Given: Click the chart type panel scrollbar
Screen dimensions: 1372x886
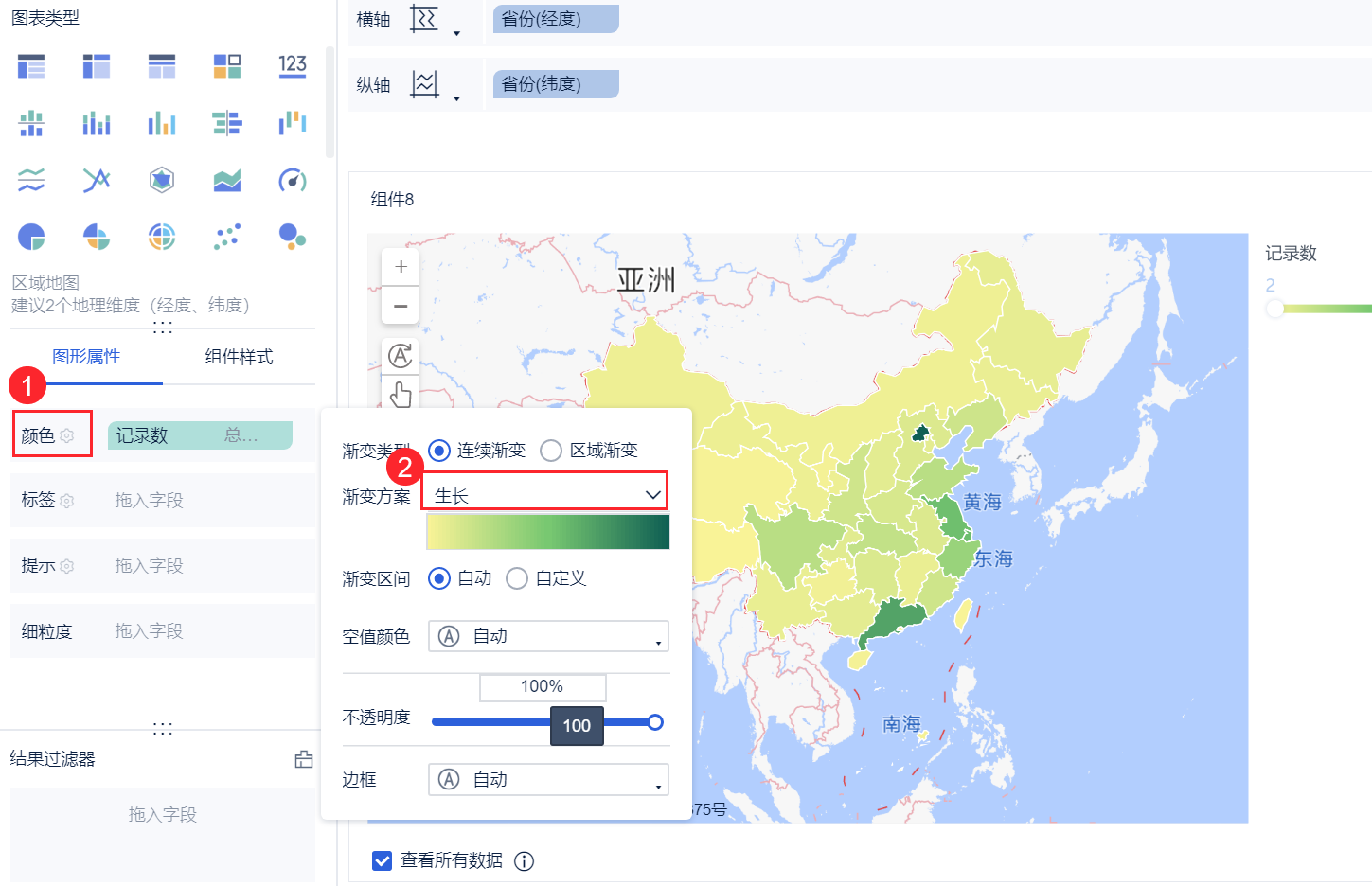Looking at the screenshot, I should (330, 102).
